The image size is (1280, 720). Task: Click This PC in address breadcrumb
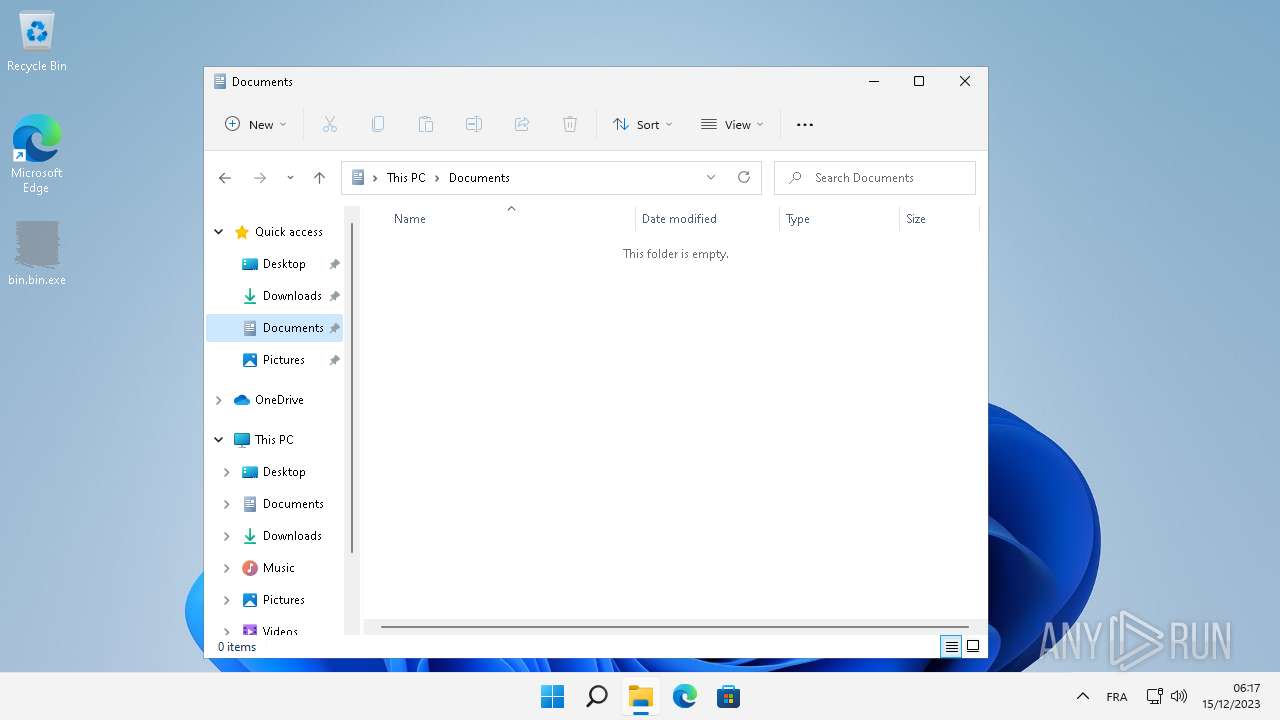406,178
